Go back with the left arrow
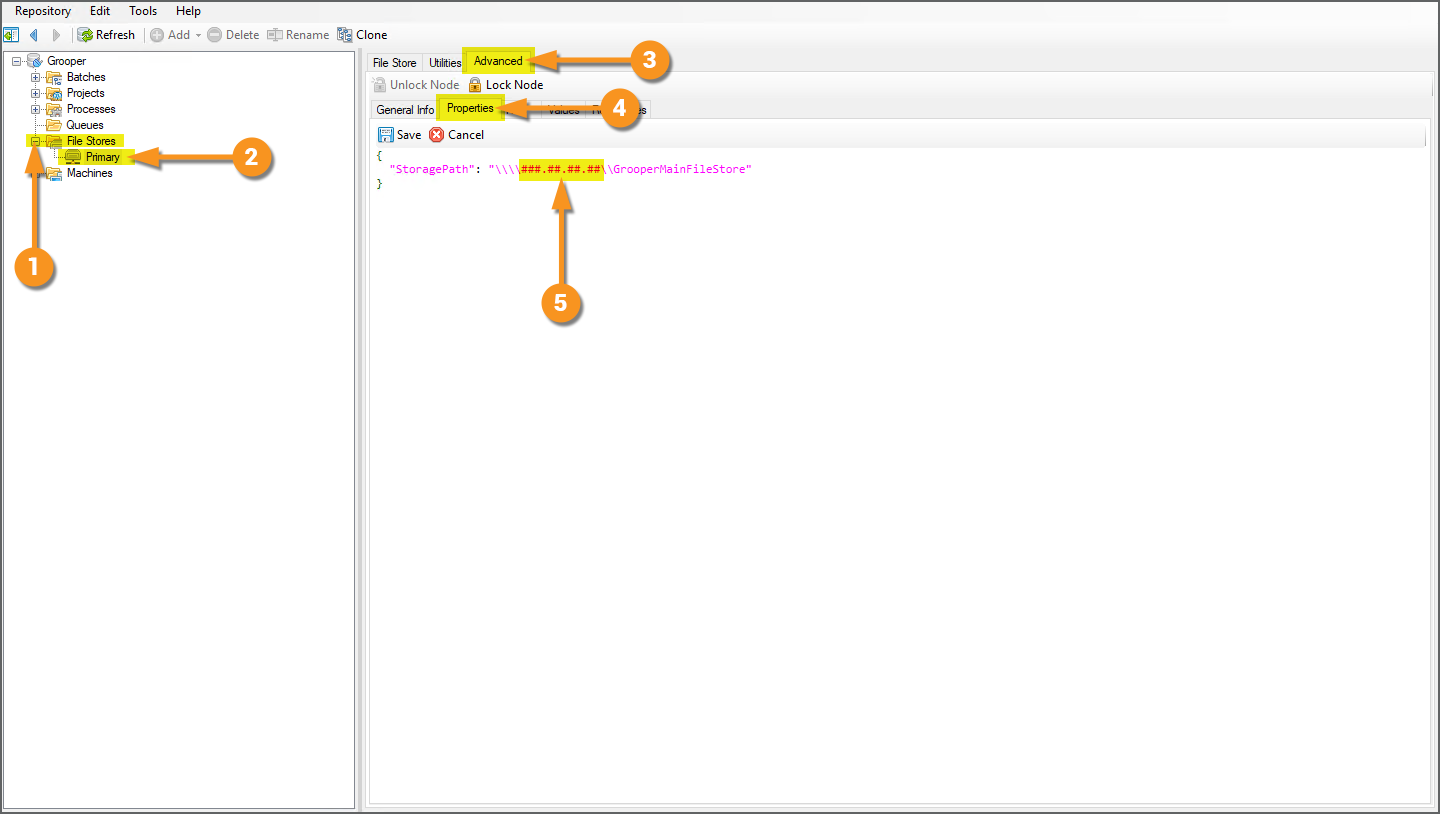The width and height of the screenshot is (1440, 814). point(34,35)
